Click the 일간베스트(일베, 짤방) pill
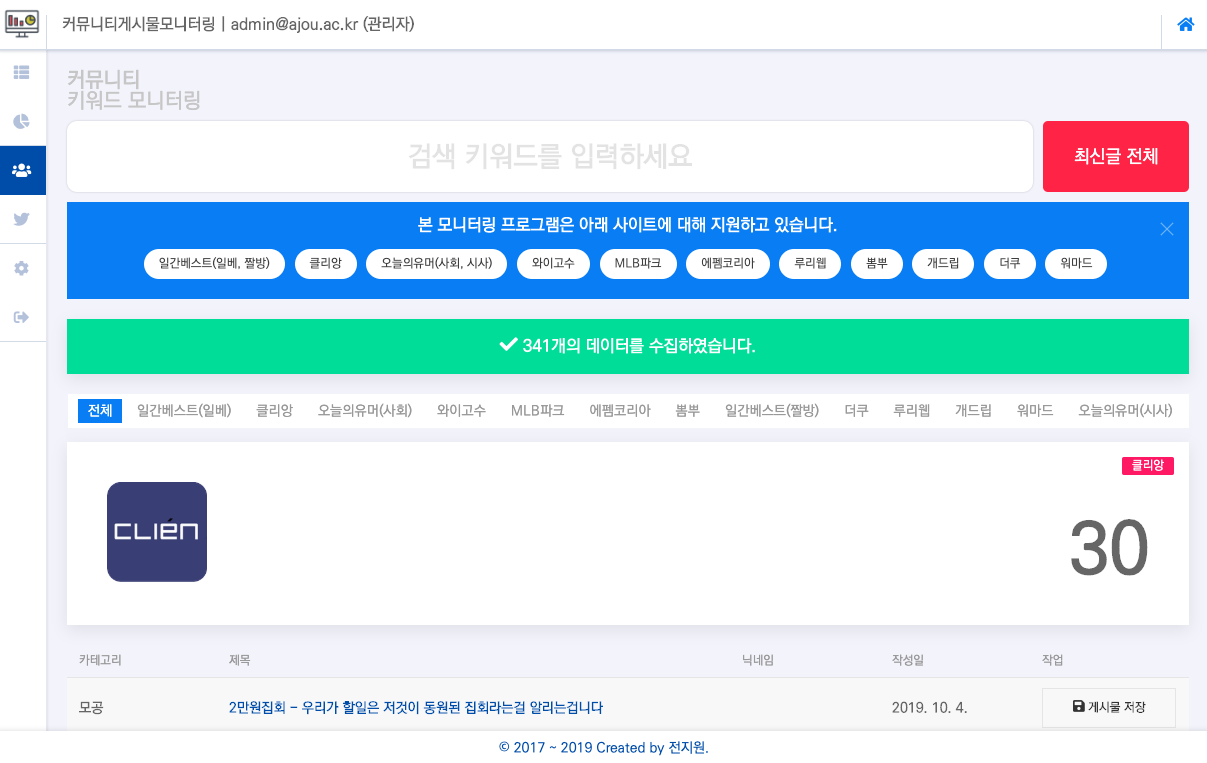 (x=215, y=264)
